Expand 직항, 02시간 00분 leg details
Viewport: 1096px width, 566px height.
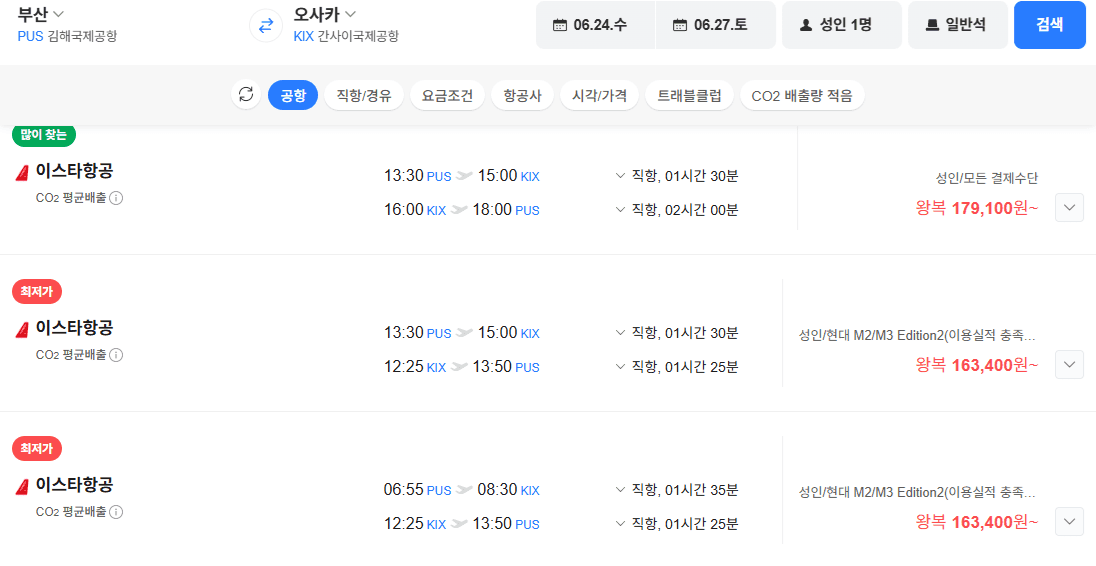676,210
